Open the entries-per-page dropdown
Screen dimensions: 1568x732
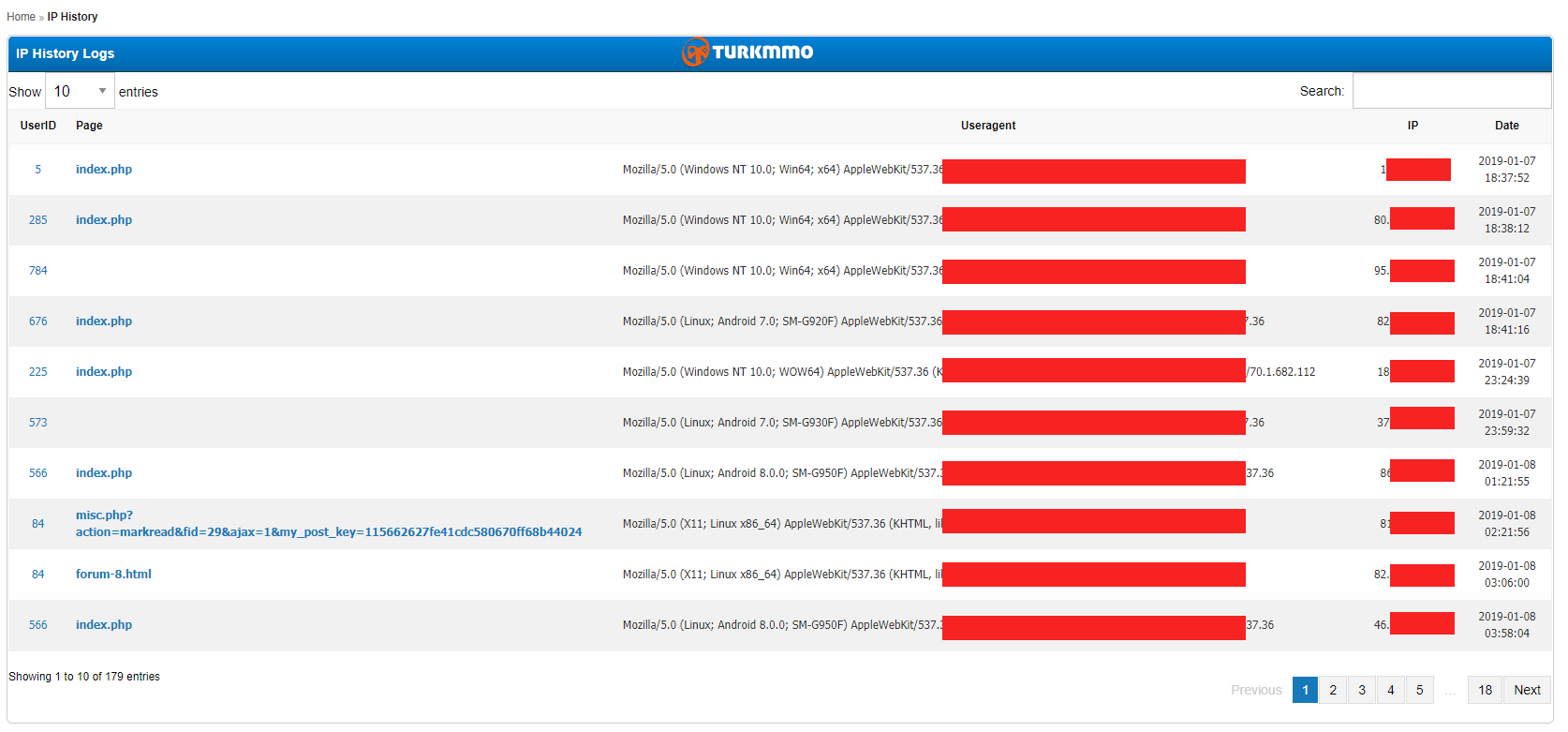(x=80, y=91)
